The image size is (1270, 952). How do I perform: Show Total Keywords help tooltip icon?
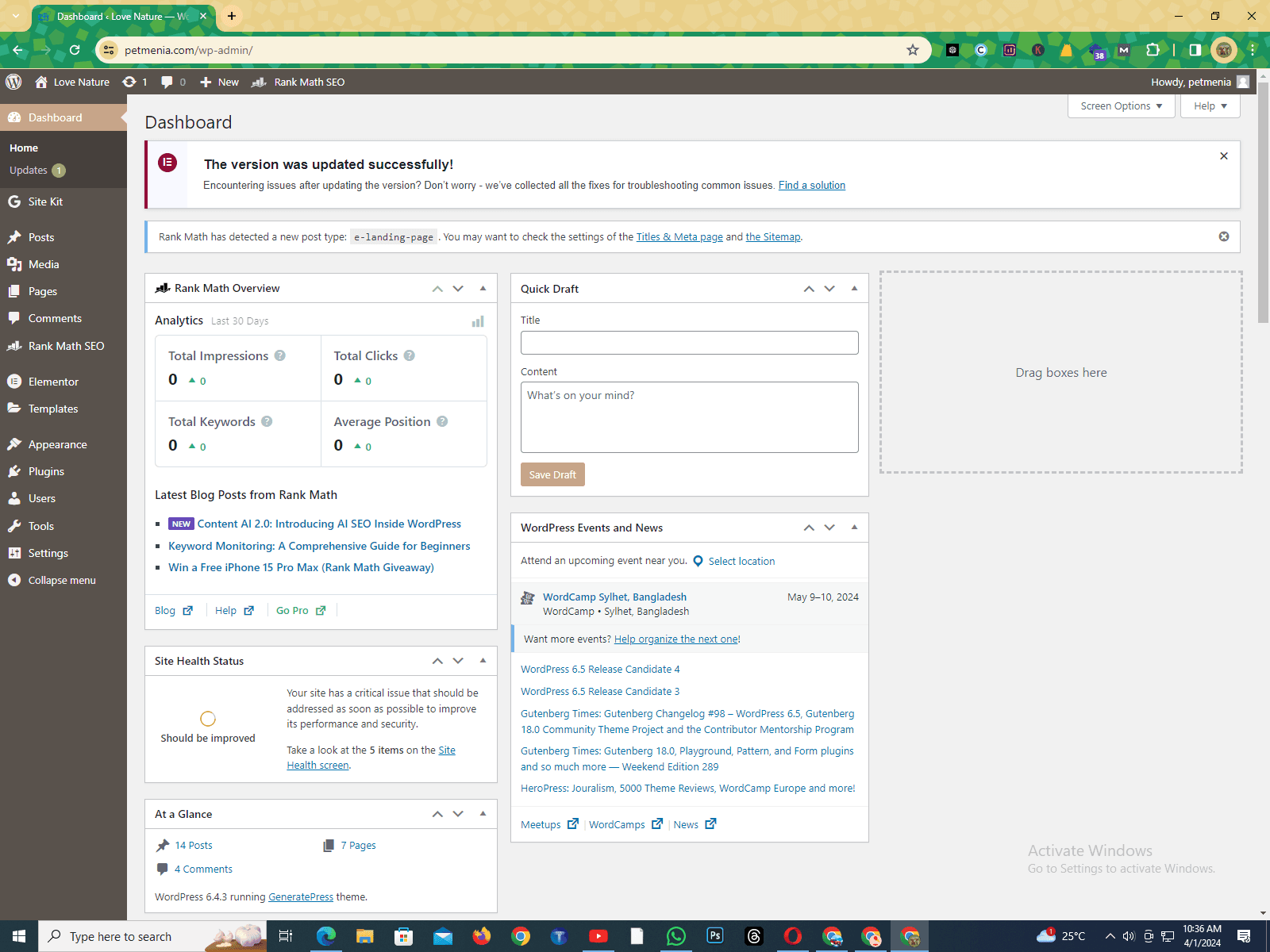click(x=267, y=421)
